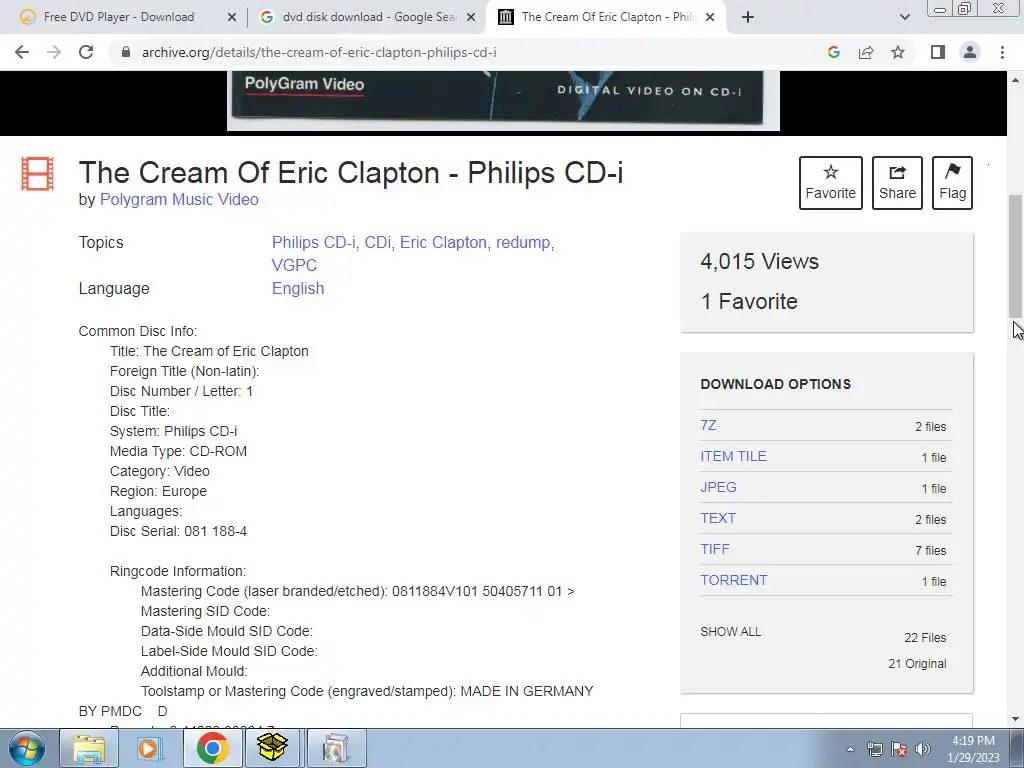The image size is (1024, 768).
Task: Open a new tab with plus button
Action: [x=748, y=17]
